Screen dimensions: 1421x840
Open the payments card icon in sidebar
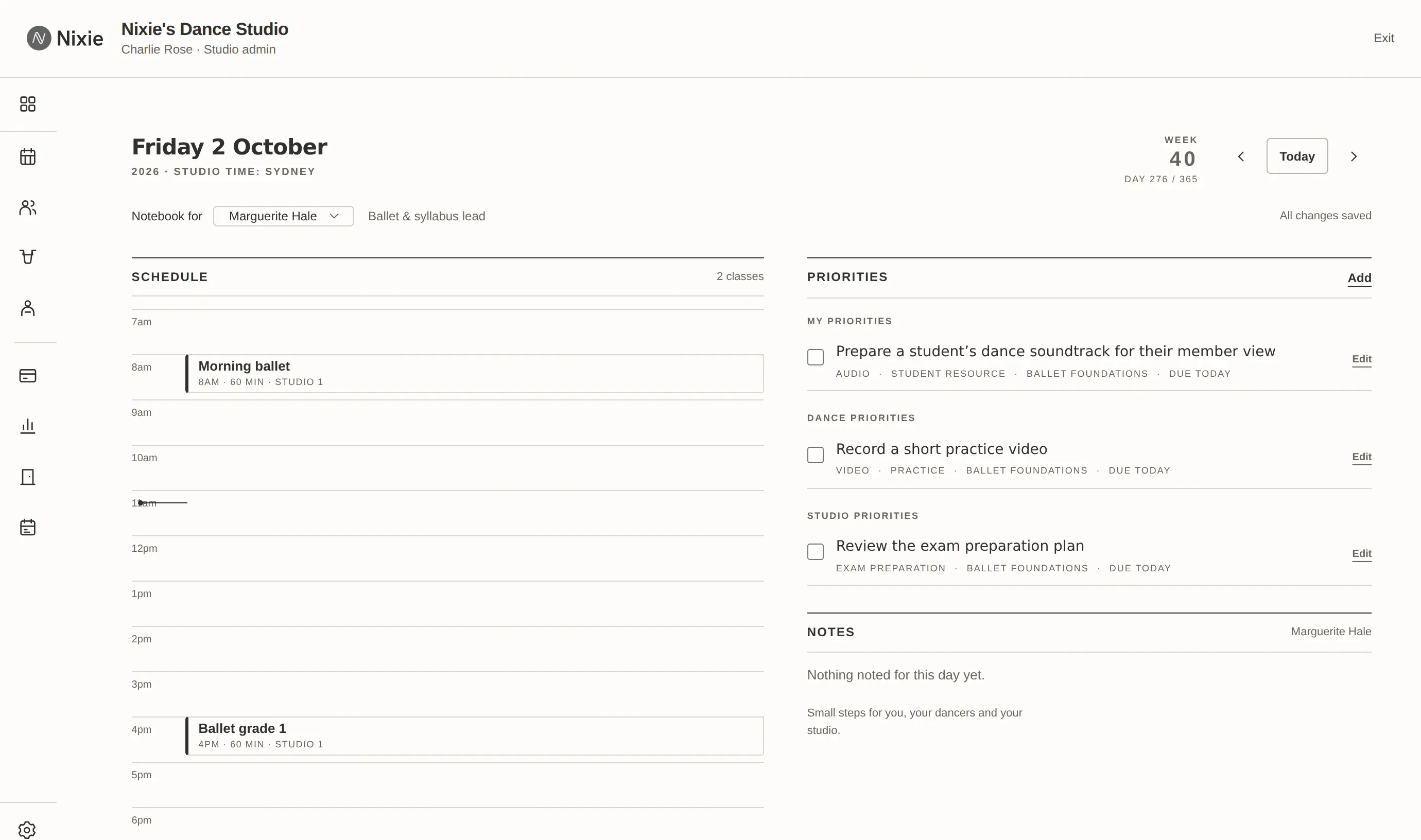[x=28, y=376]
